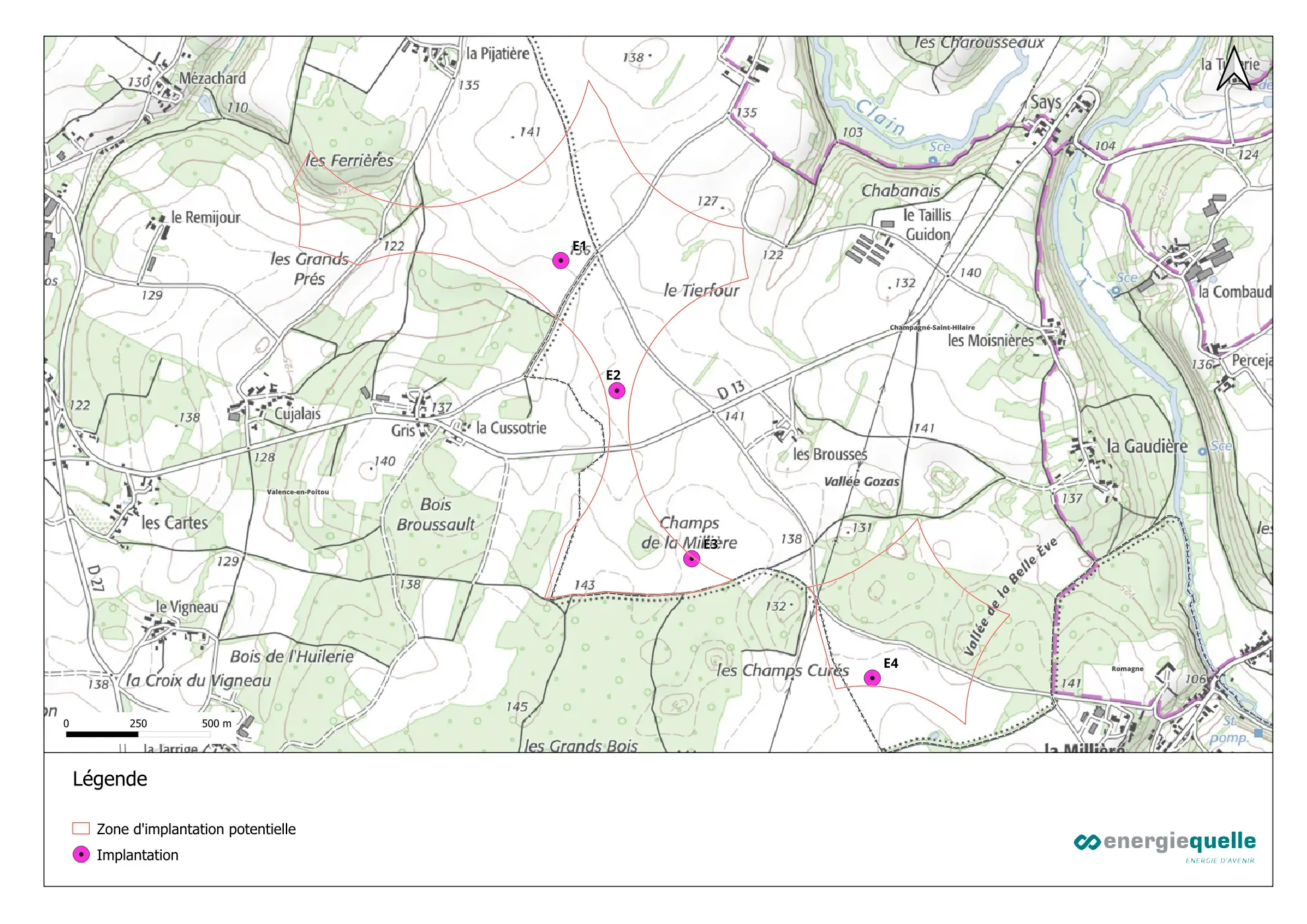Click the 'le Tierfour' place label
Screen dimensions: 1307x924
pos(701,290)
